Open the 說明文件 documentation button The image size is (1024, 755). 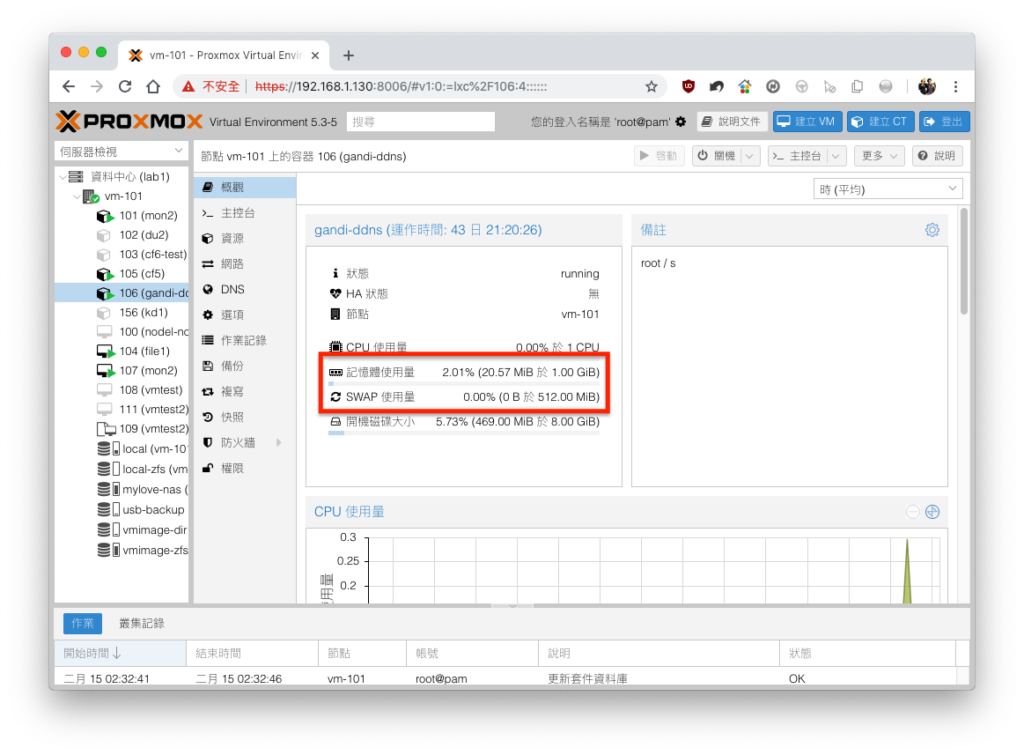[731, 121]
